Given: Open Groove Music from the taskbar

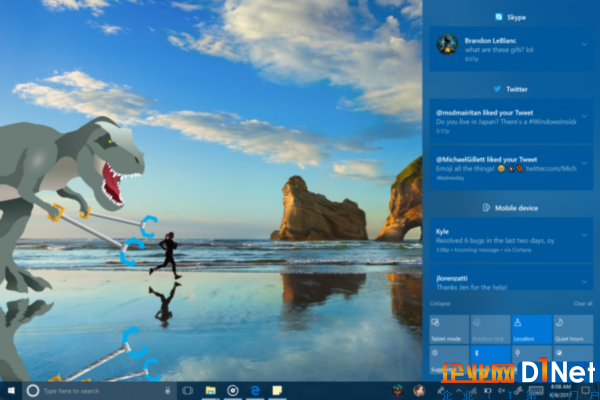Looking at the screenshot, I should coord(233,391).
